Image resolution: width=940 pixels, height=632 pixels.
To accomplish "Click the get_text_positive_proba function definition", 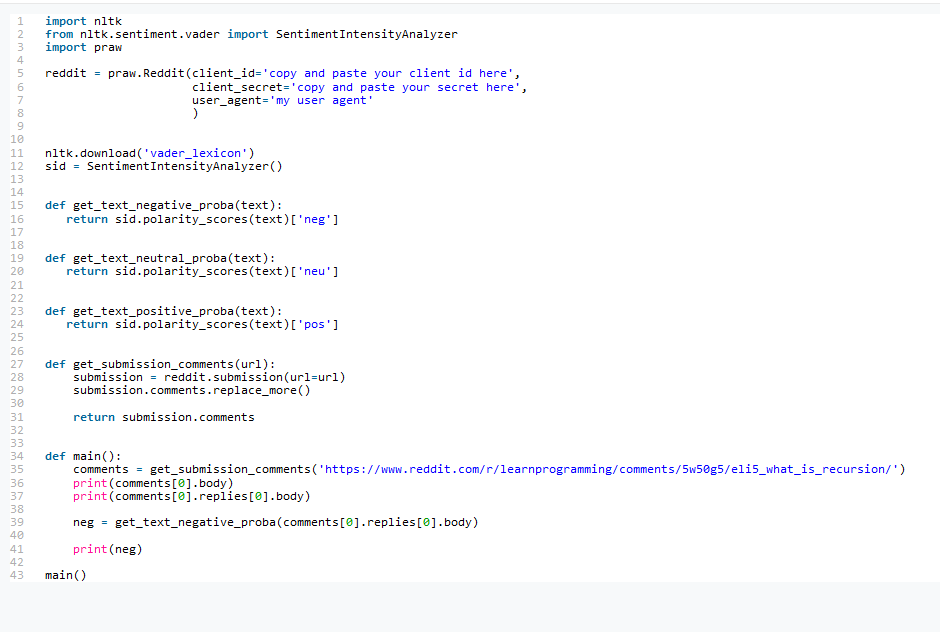I will [x=164, y=311].
